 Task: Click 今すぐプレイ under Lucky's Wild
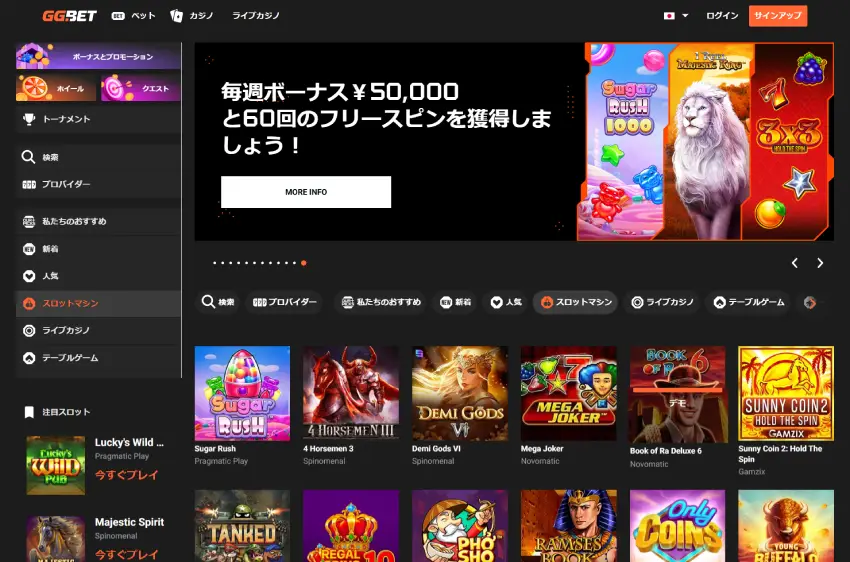pos(126,475)
